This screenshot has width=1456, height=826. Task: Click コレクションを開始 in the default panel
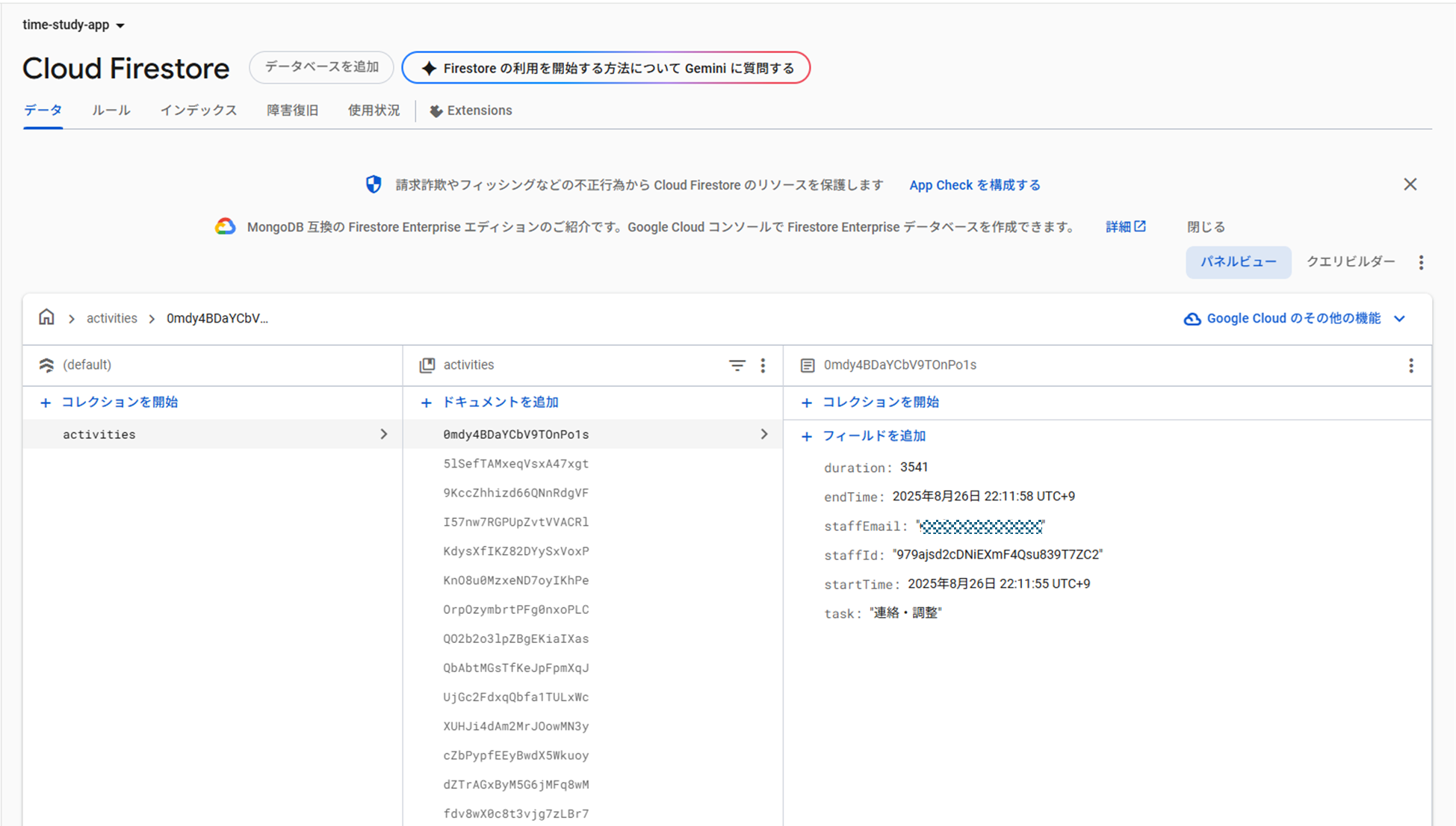109,403
